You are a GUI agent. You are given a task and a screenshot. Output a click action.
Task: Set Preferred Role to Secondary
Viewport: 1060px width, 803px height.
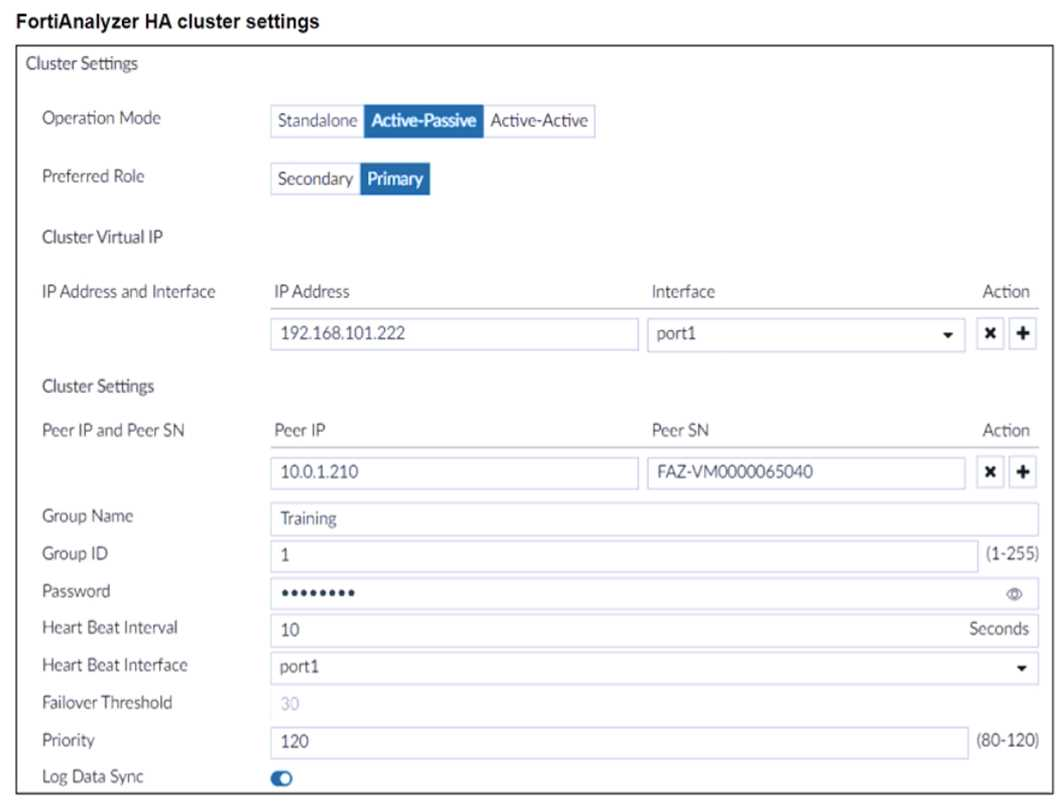[x=315, y=179]
